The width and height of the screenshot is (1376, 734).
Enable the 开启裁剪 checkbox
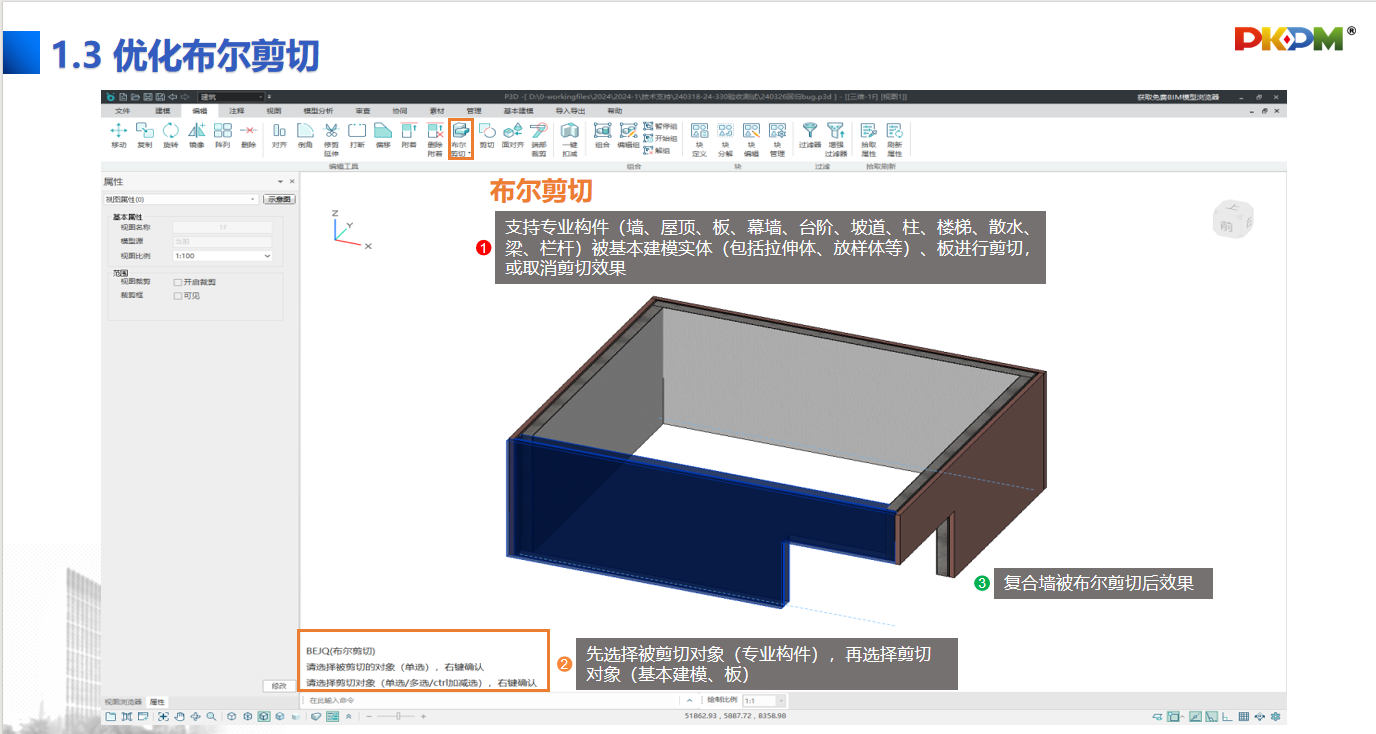click(x=178, y=282)
